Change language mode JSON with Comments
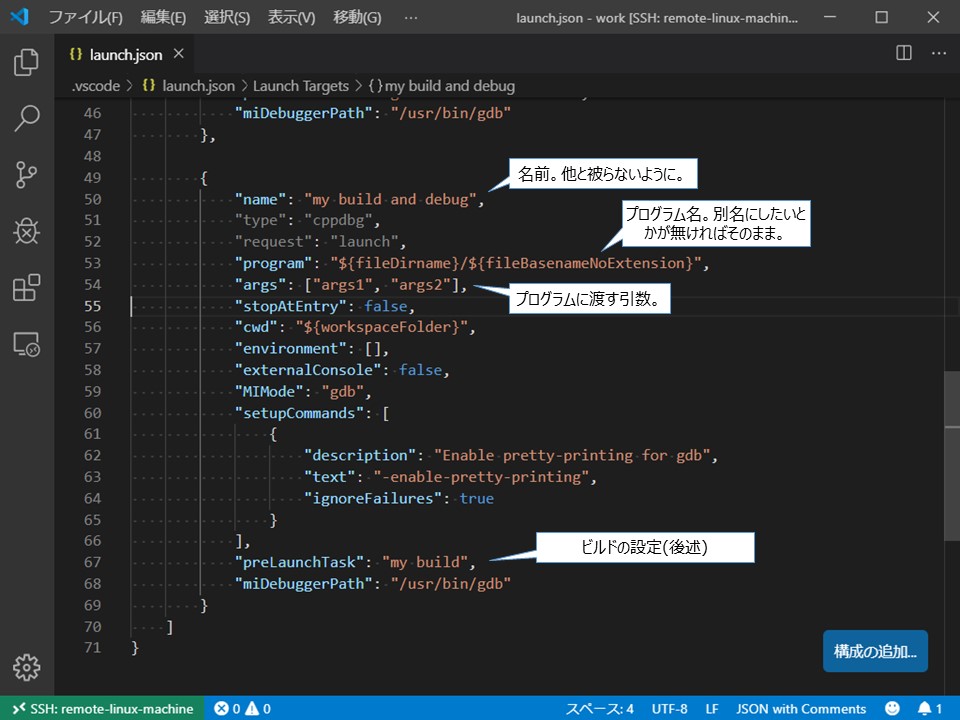 point(801,708)
